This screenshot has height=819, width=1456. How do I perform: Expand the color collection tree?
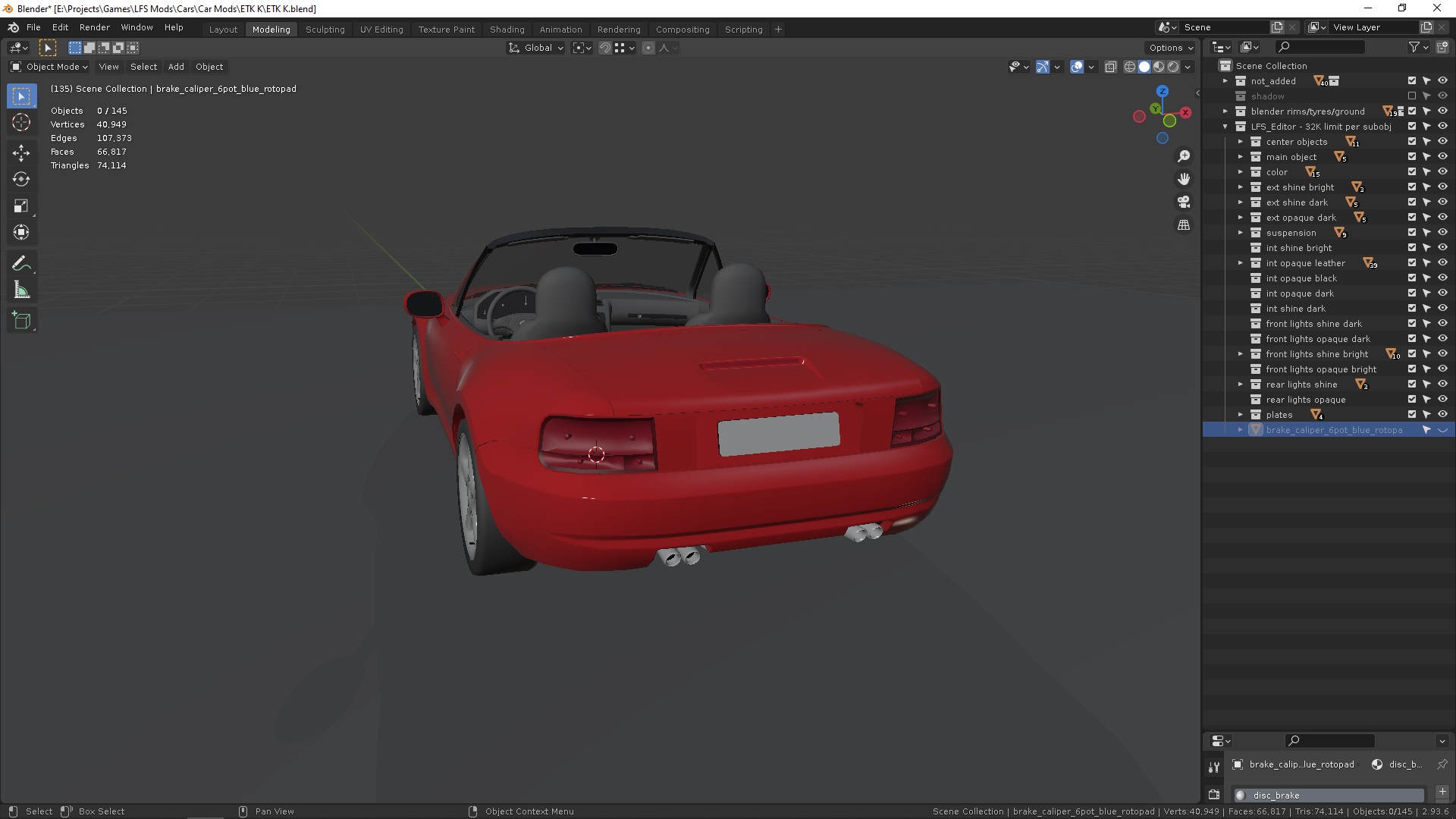coord(1241,172)
